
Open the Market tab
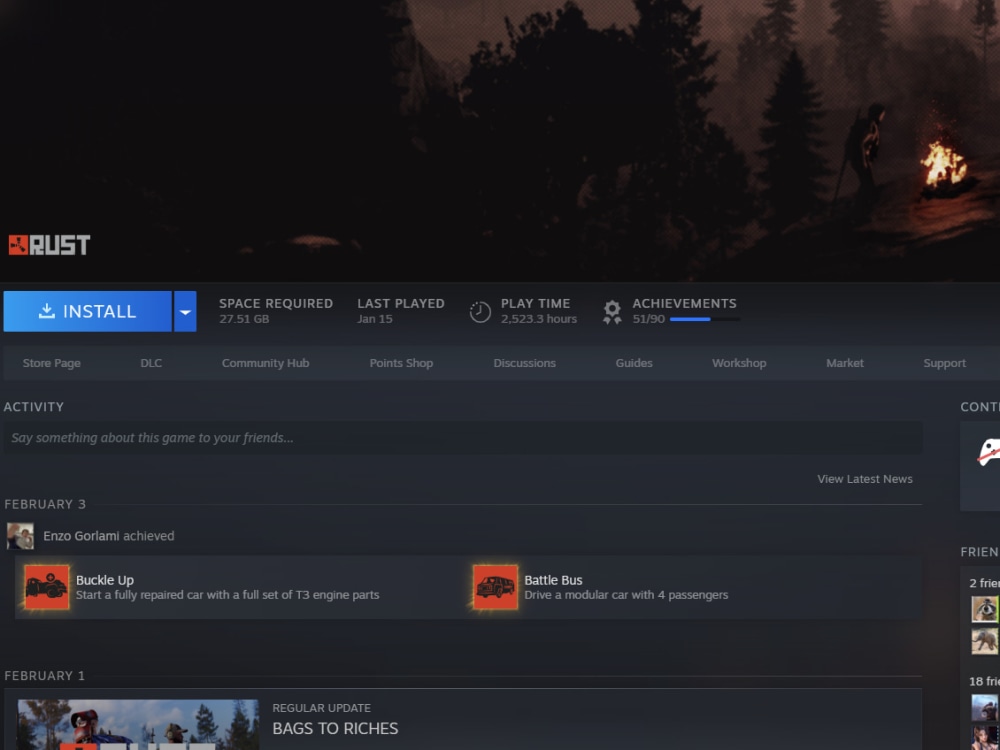click(845, 363)
